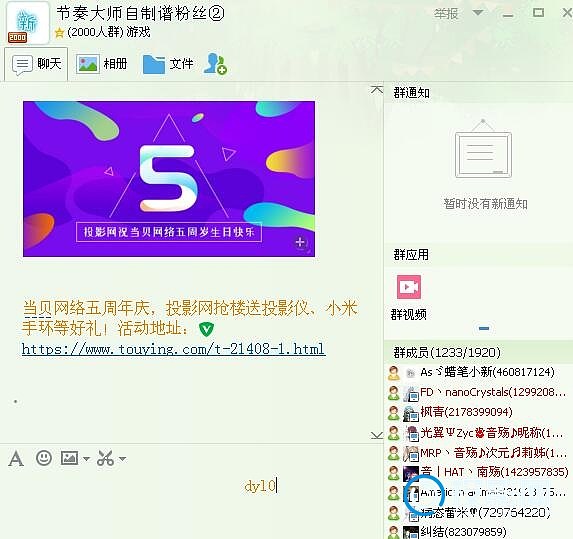
Task: Expand the image options dropdown arrow
Action: pos(86,459)
